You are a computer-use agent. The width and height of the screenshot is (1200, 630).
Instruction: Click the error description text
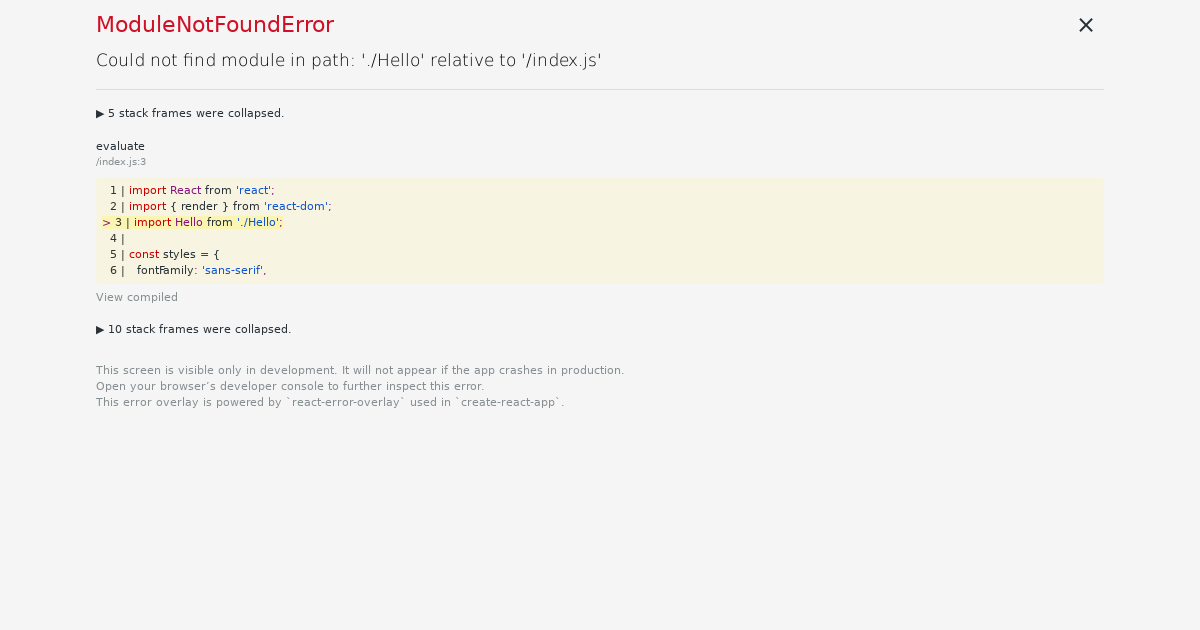pyautogui.click(x=348, y=60)
